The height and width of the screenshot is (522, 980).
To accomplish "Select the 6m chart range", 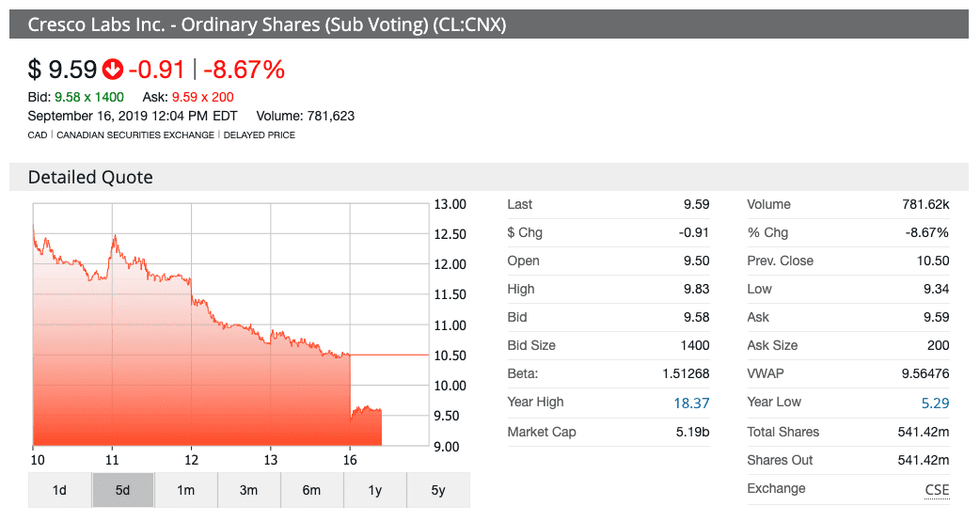I will coord(312,490).
